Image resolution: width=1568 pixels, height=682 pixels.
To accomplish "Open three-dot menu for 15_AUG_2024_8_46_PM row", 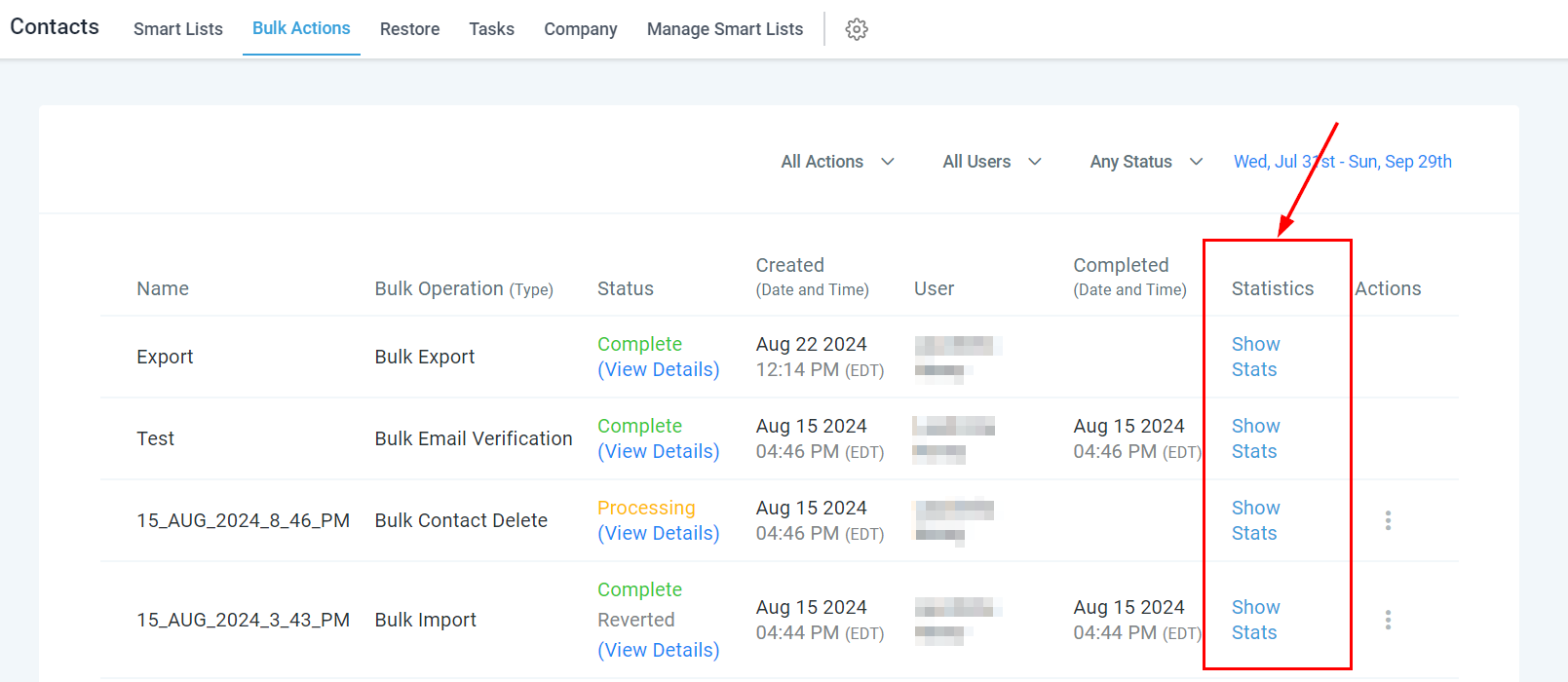I will pos(1388,520).
